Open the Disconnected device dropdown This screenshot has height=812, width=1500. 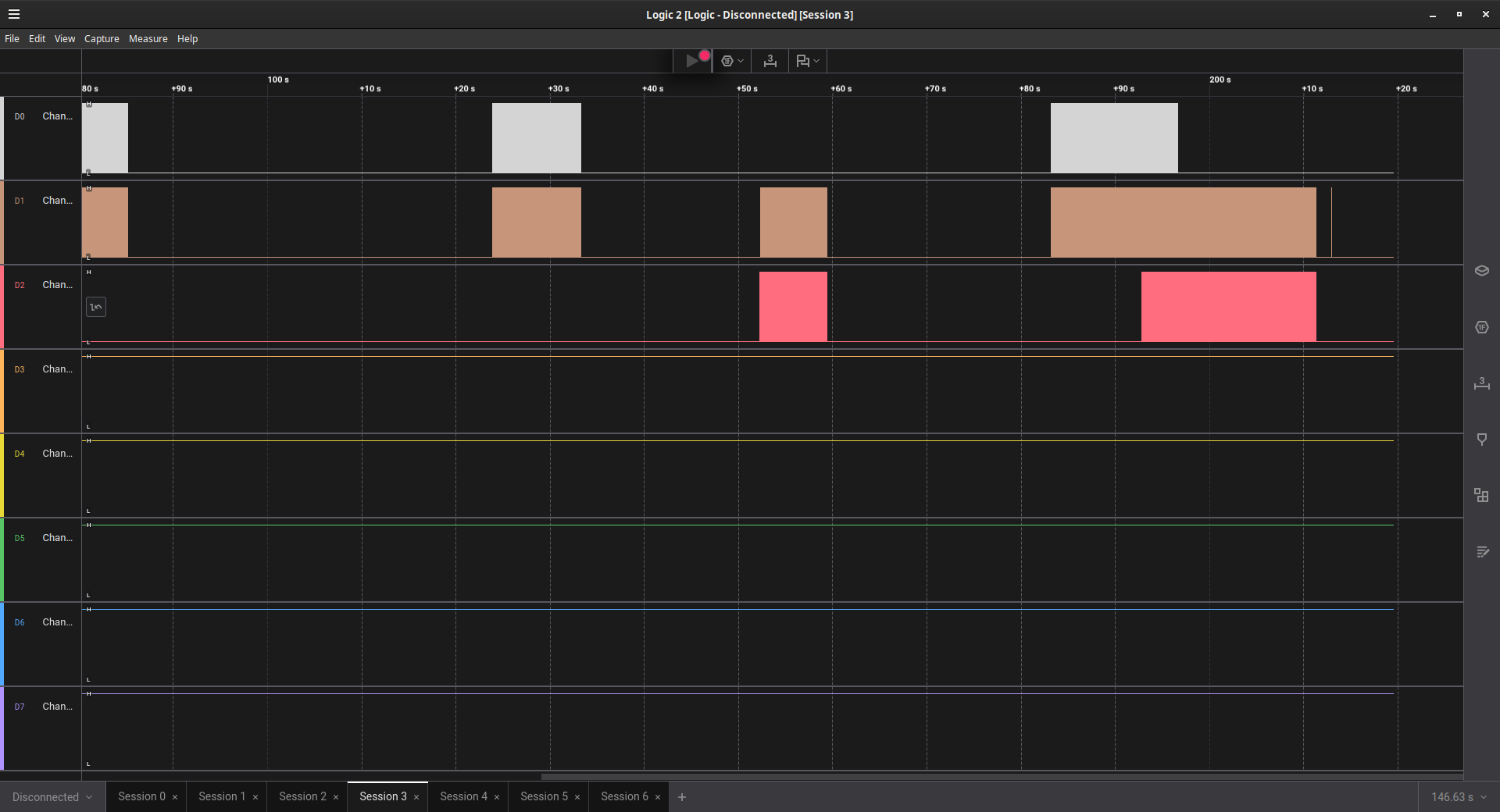pyautogui.click(x=52, y=797)
